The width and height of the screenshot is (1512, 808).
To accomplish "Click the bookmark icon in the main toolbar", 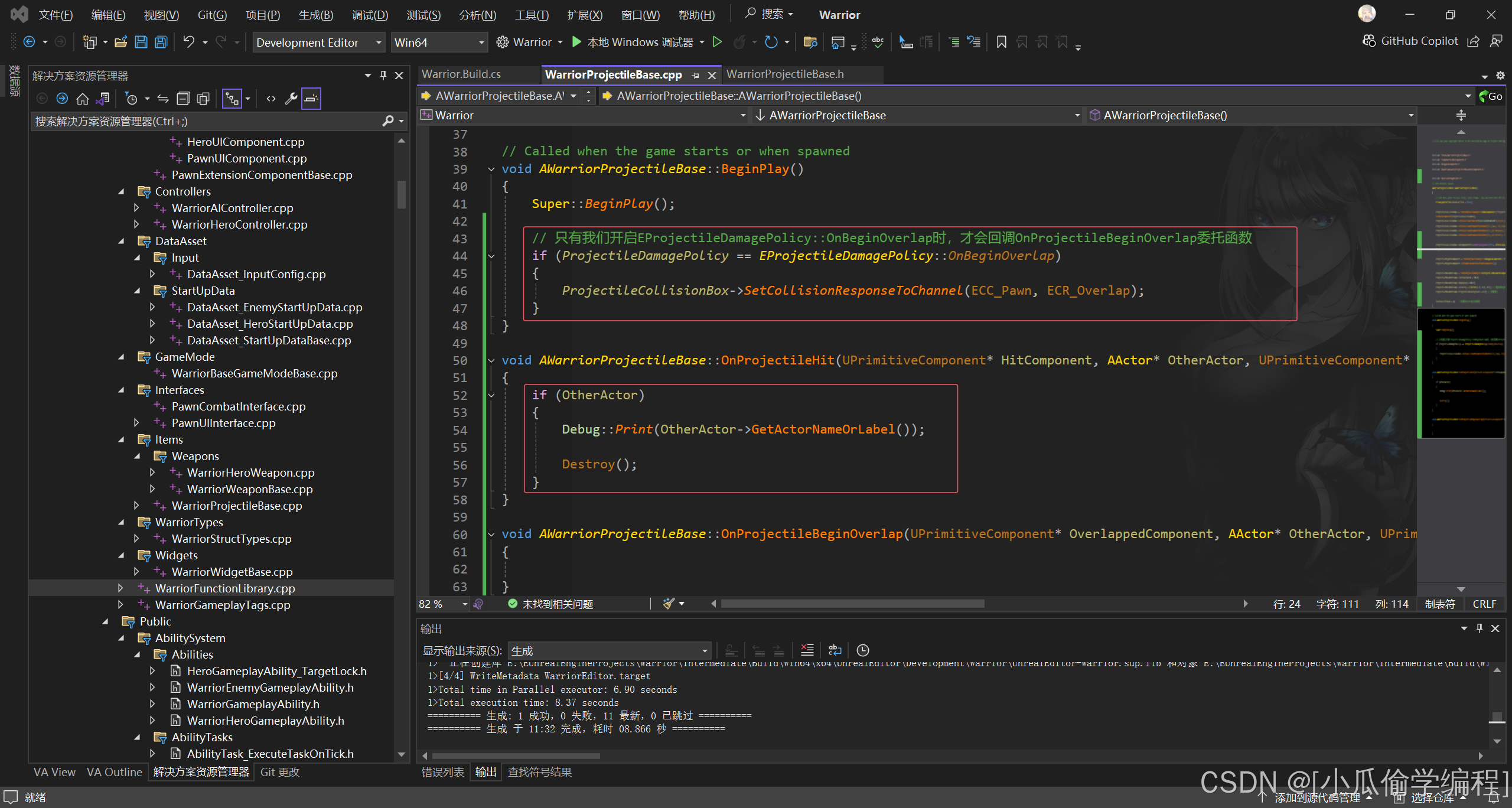I will (1001, 42).
